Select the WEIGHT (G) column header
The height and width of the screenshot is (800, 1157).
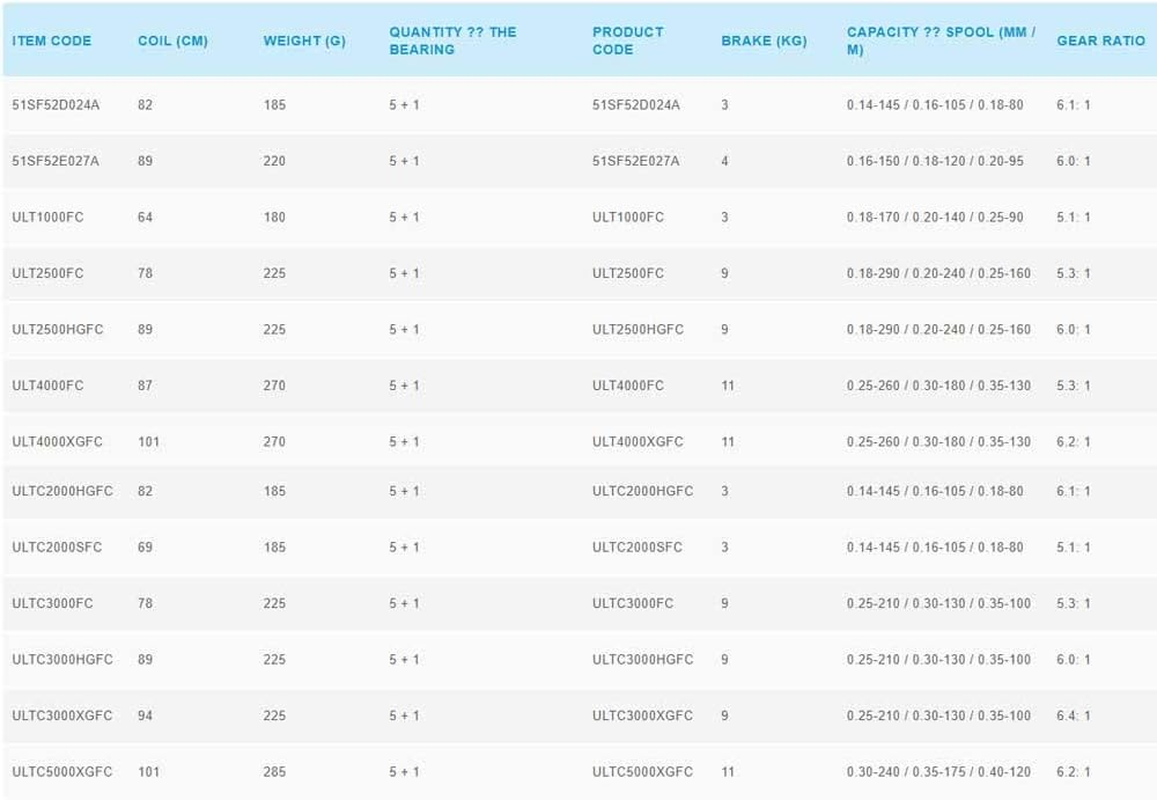click(x=304, y=41)
